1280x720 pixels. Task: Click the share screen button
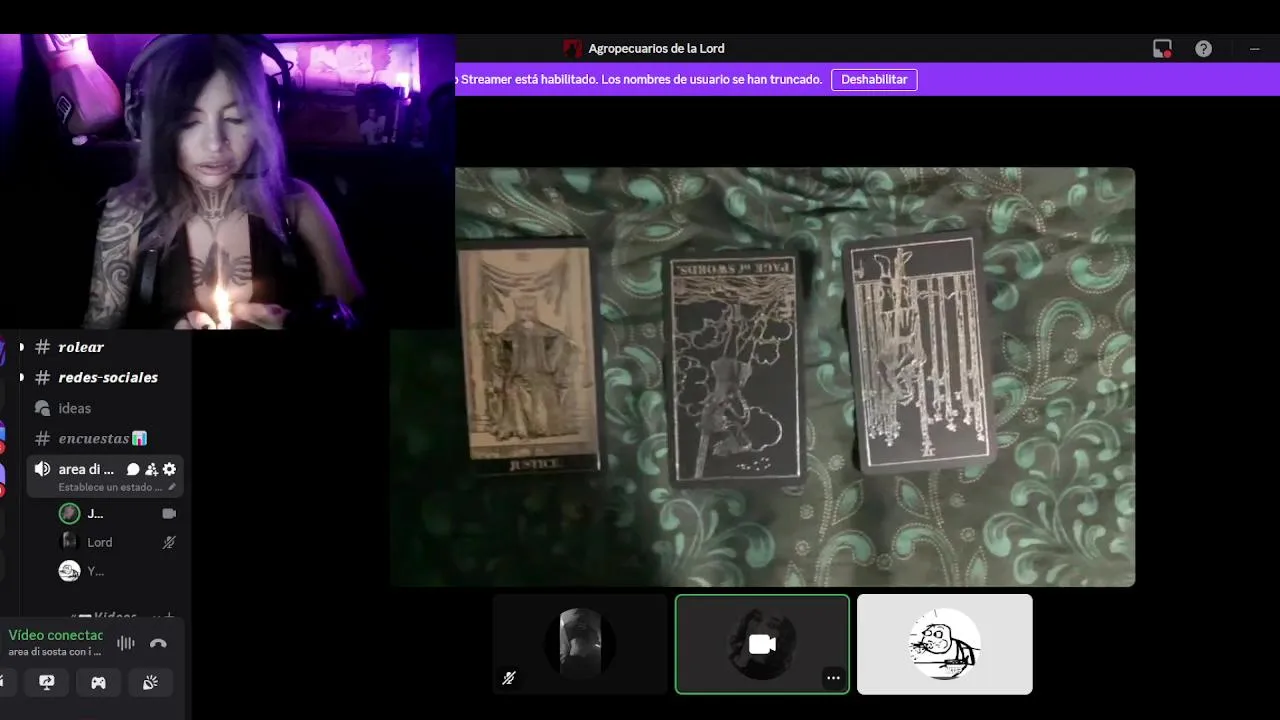click(47, 682)
